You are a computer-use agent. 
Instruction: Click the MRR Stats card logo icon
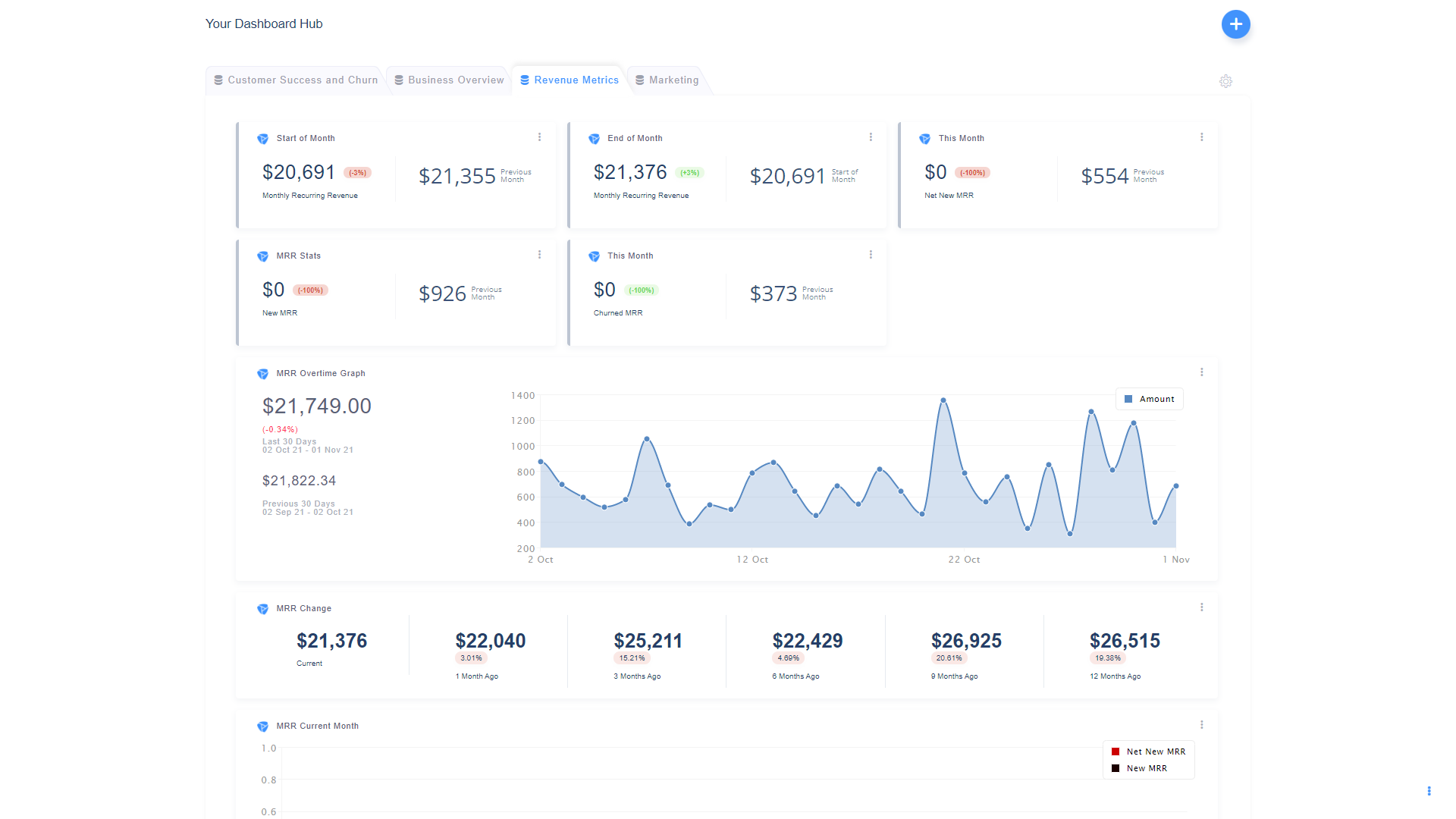point(262,256)
